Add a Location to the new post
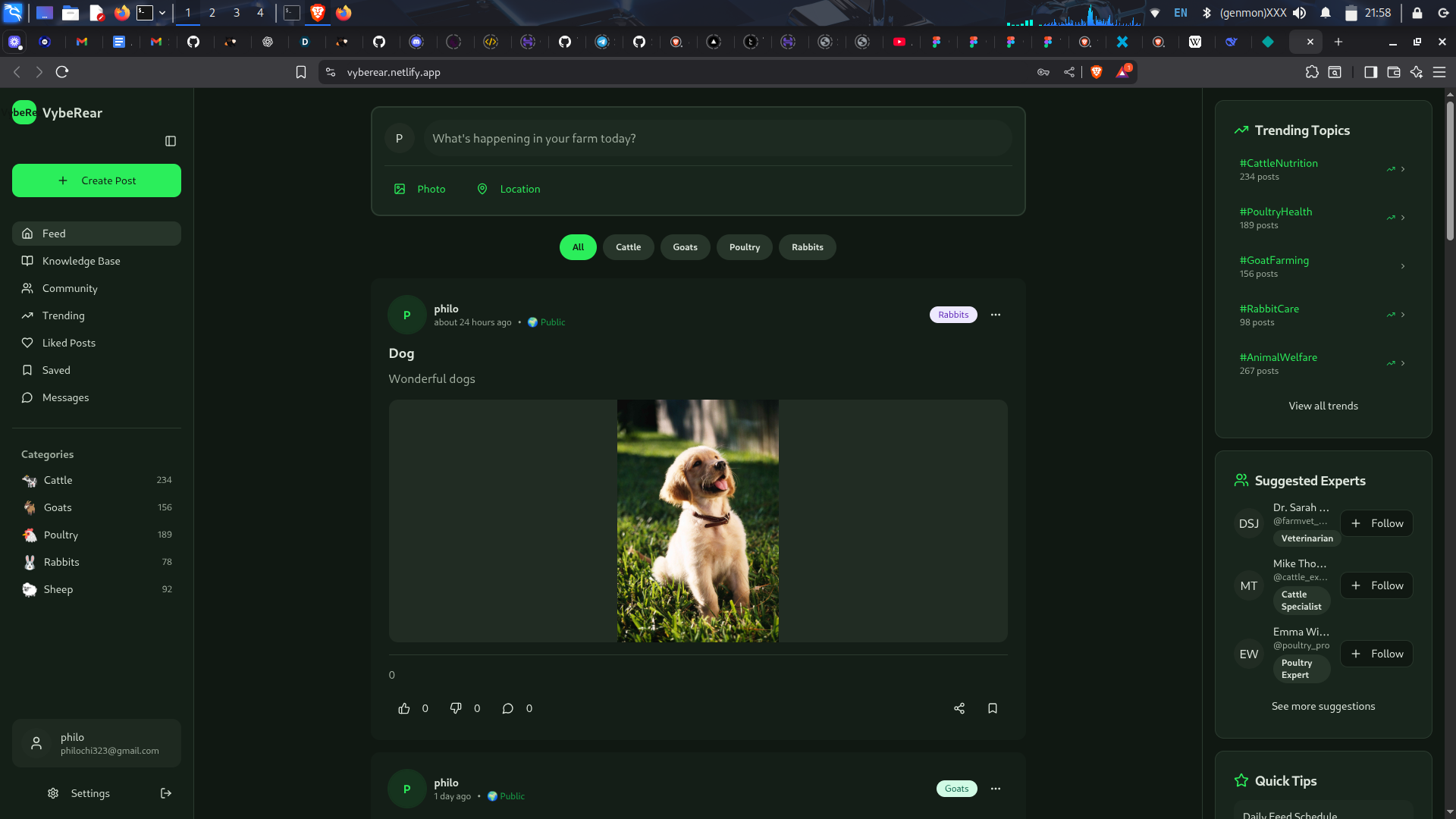 click(509, 189)
